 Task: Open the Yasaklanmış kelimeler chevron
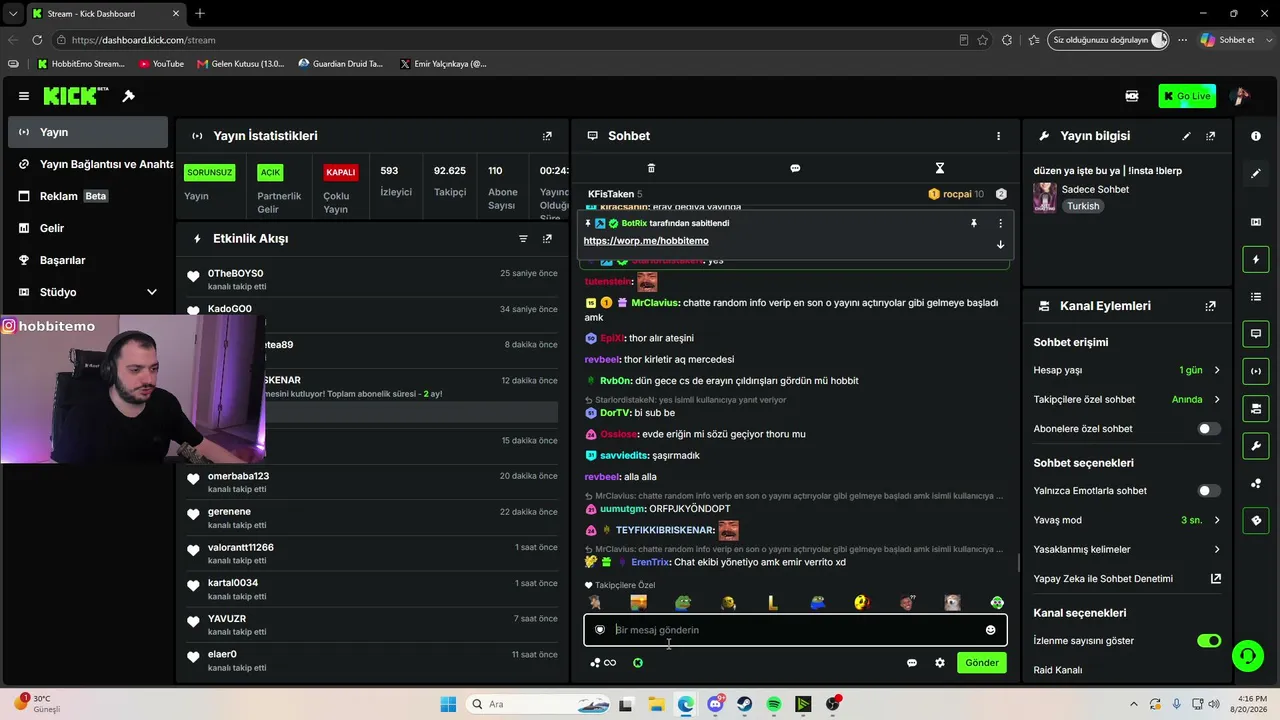pyautogui.click(x=1217, y=549)
